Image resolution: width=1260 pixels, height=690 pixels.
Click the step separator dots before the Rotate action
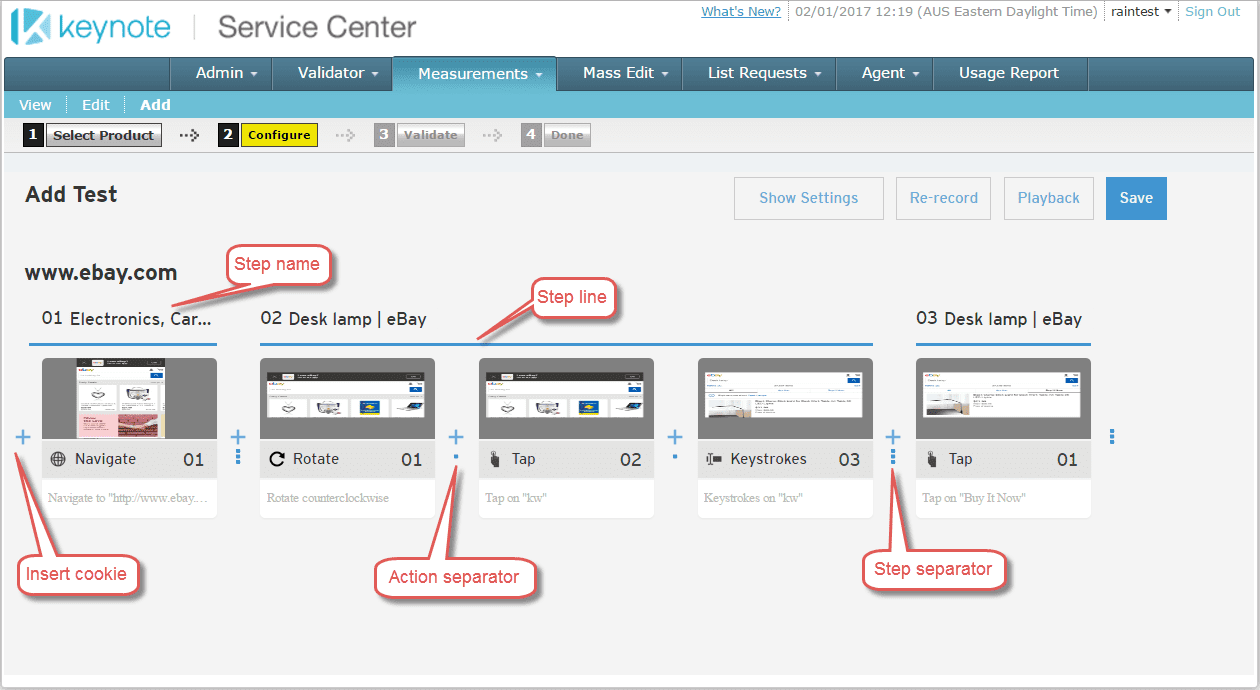coord(238,456)
